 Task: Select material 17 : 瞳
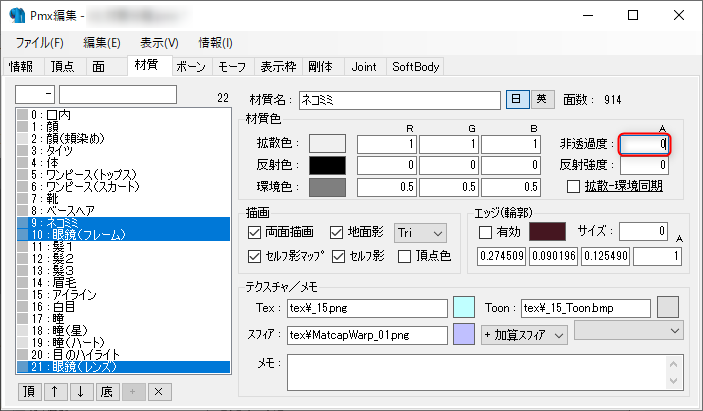[123, 319]
